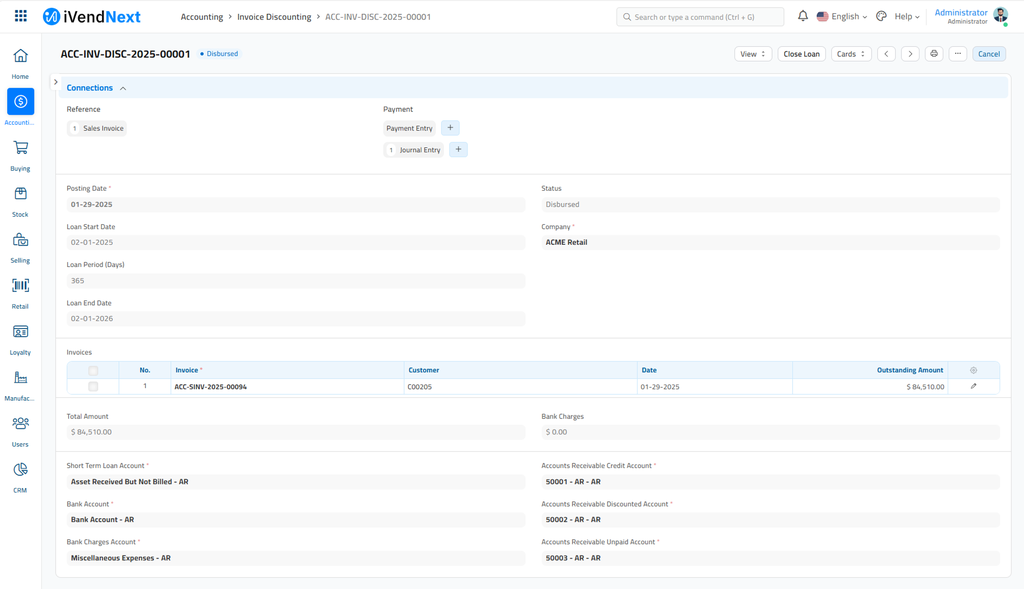
Task: Expand the Cards dropdown
Action: coord(851,54)
